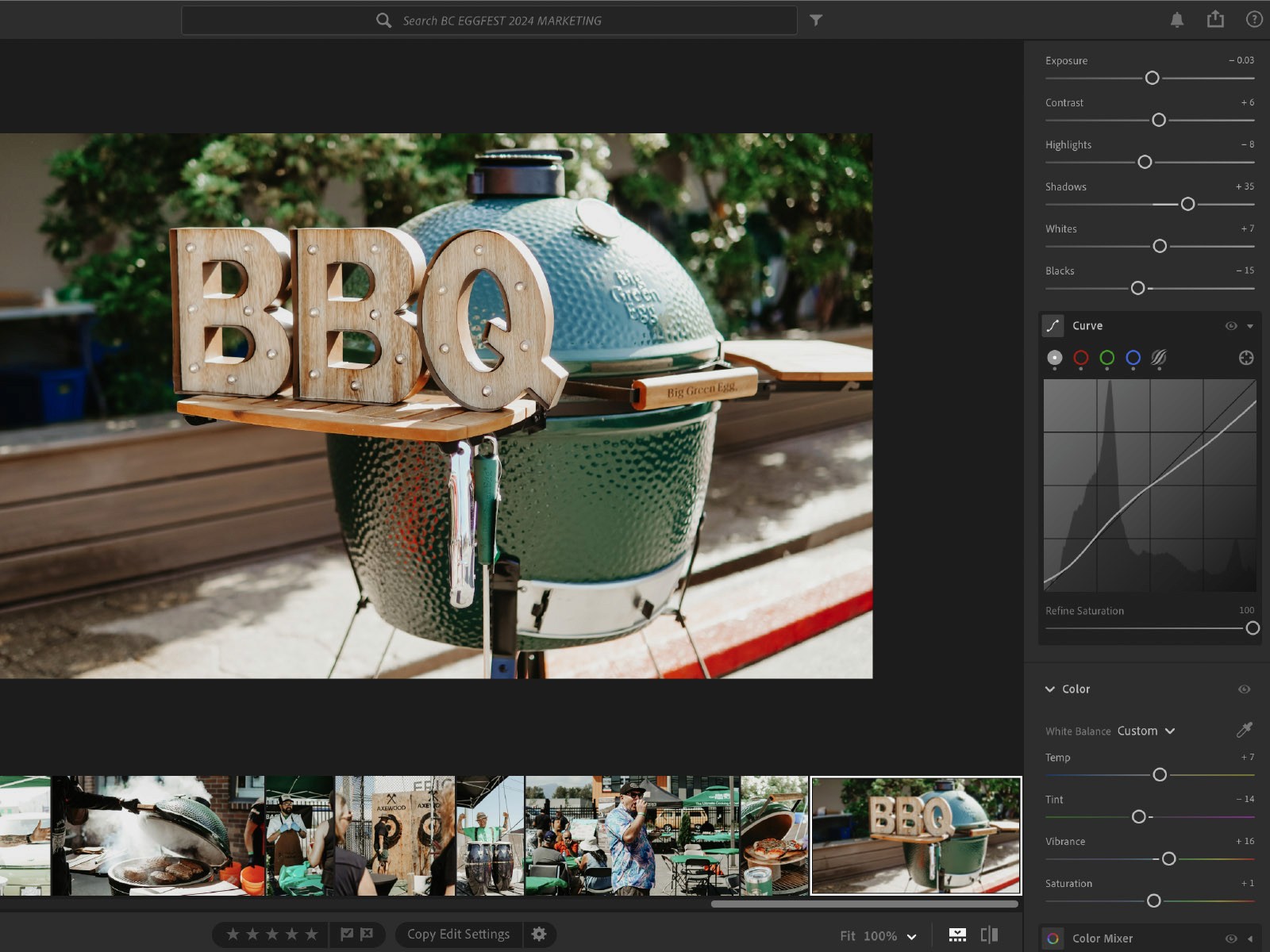Select the luminance point curve channel
The width and height of the screenshot is (1270, 952).
point(1054,358)
